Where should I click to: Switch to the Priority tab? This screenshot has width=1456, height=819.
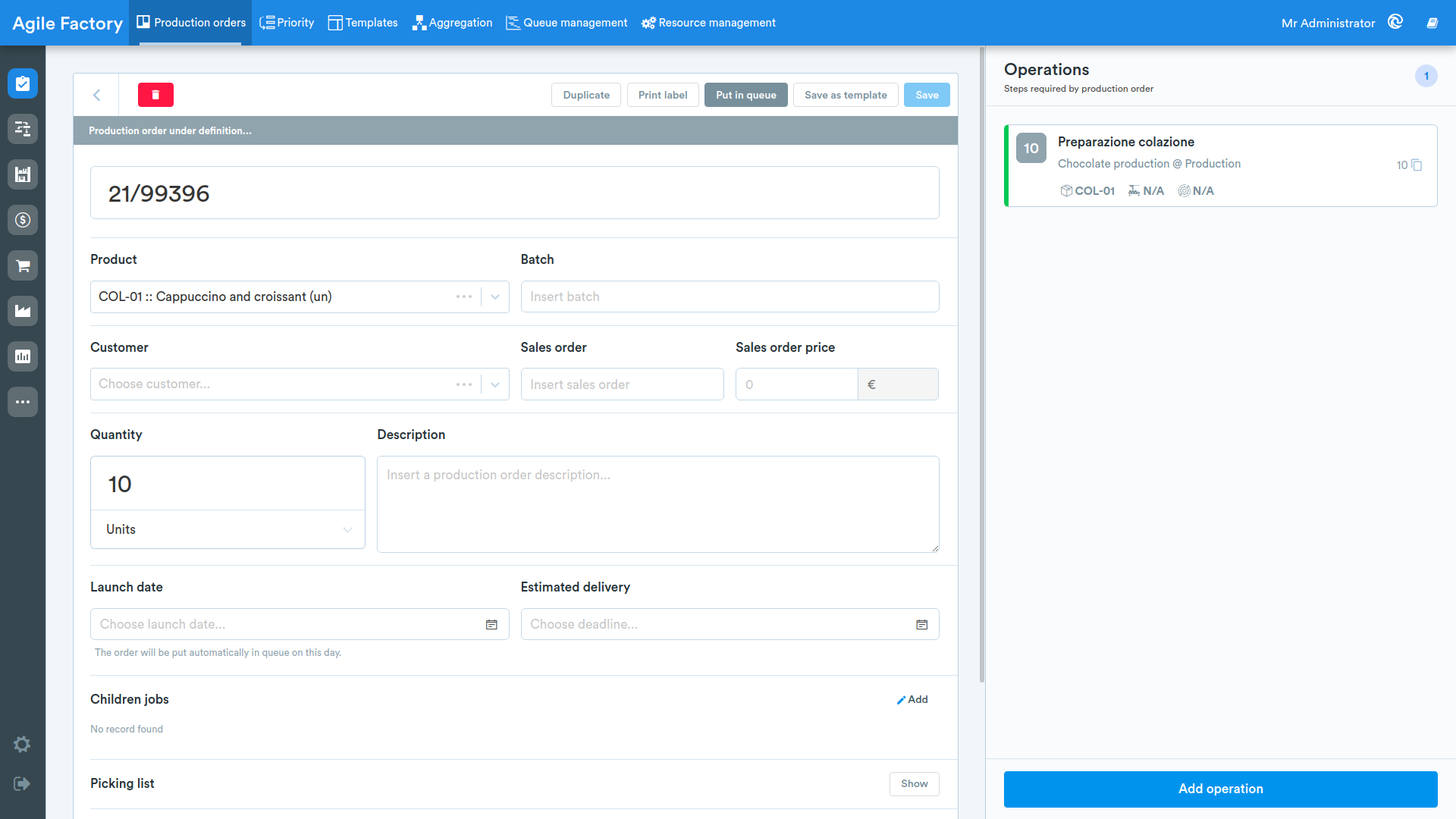pyautogui.click(x=287, y=23)
